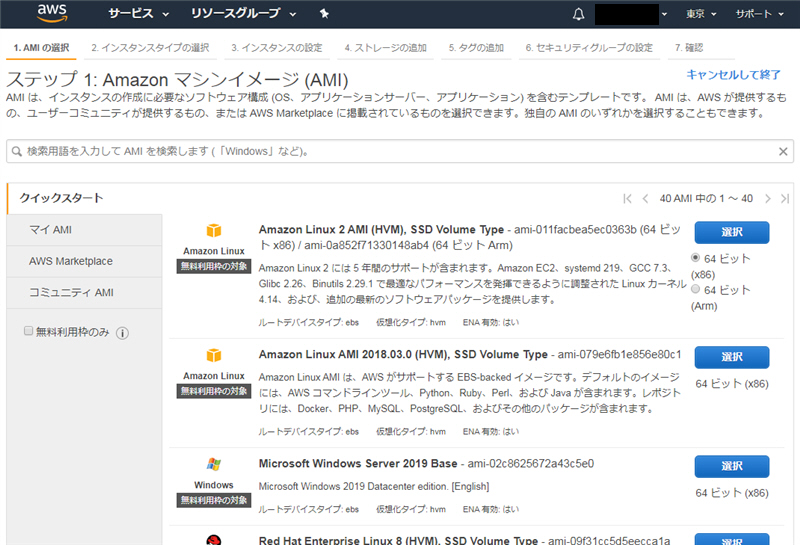Go to 3. インスタンスの設定 step
The width and height of the screenshot is (800, 545).
(x=277, y=48)
